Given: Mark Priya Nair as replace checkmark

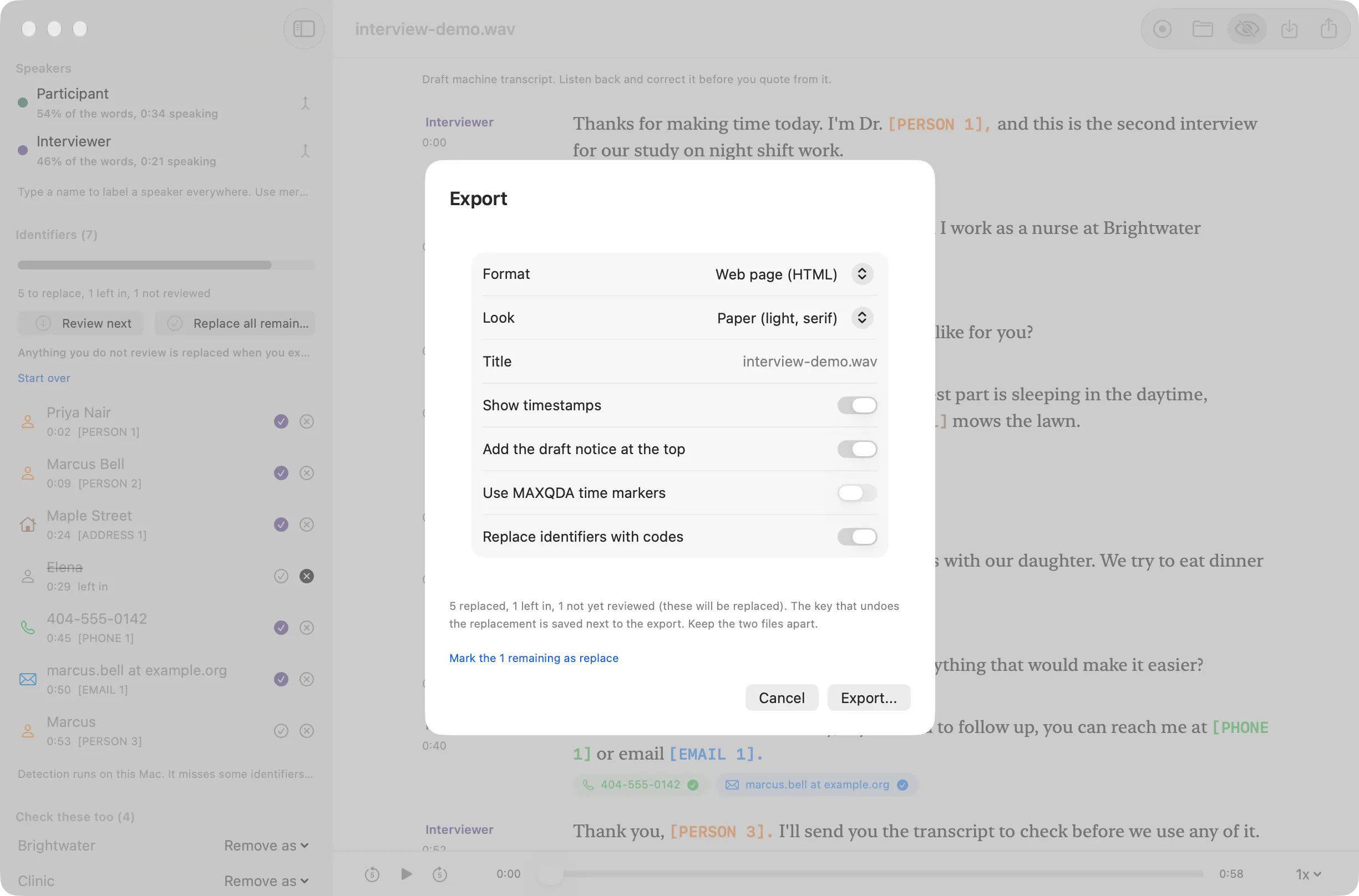Looking at the screenshot, I should [x=281, y=421].
